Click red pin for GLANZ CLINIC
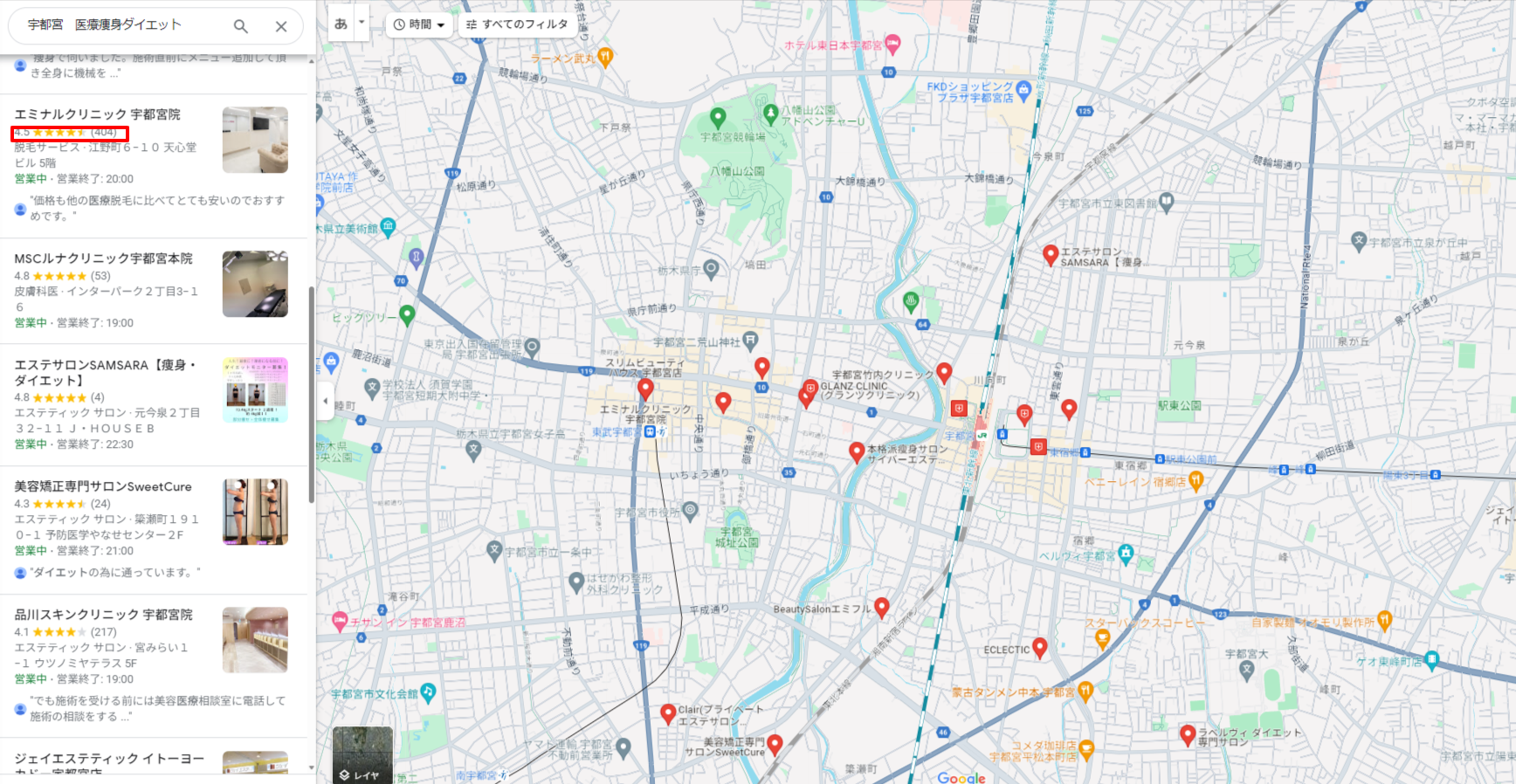Image resolution: width=1516 pixels, height=784 pixels. click(810, 389)
